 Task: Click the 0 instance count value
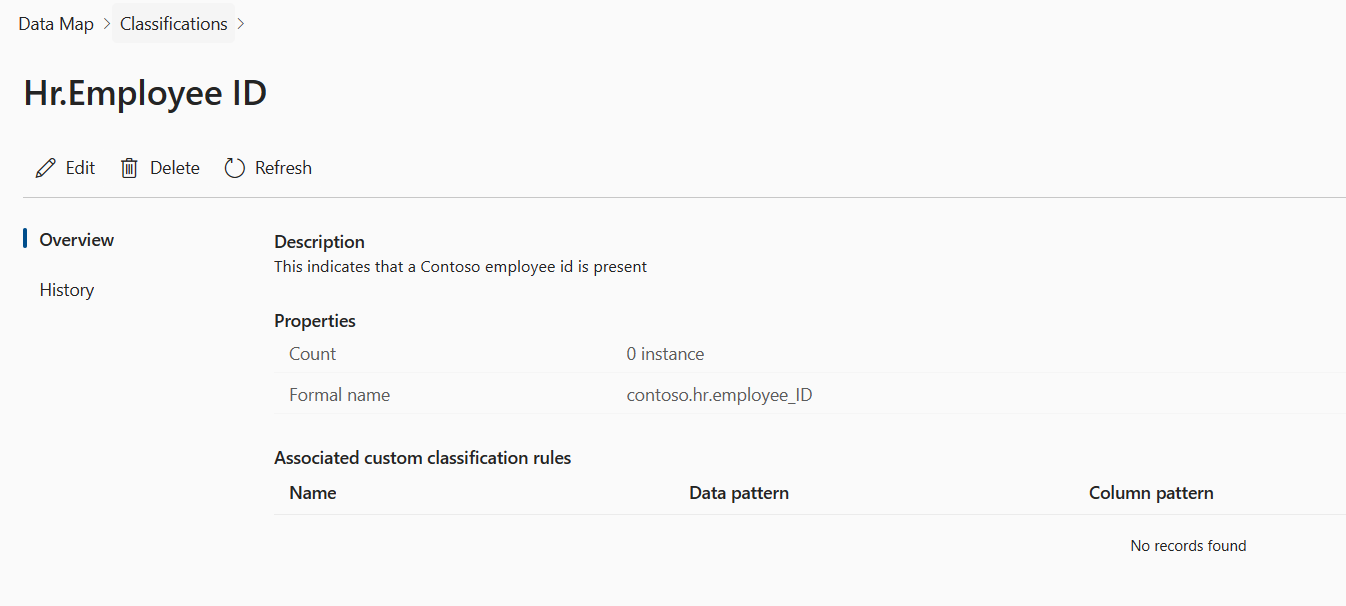[x=665, y=354]
